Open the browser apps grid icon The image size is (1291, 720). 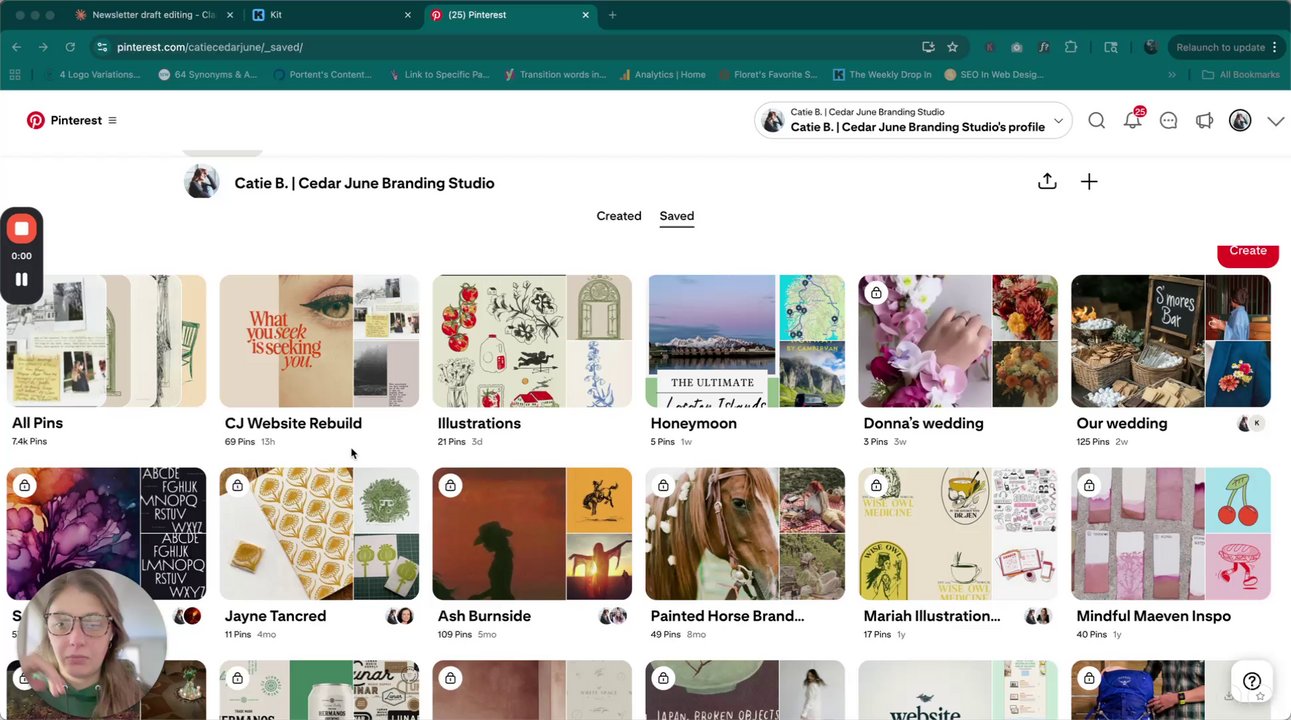tap(15, 74)
